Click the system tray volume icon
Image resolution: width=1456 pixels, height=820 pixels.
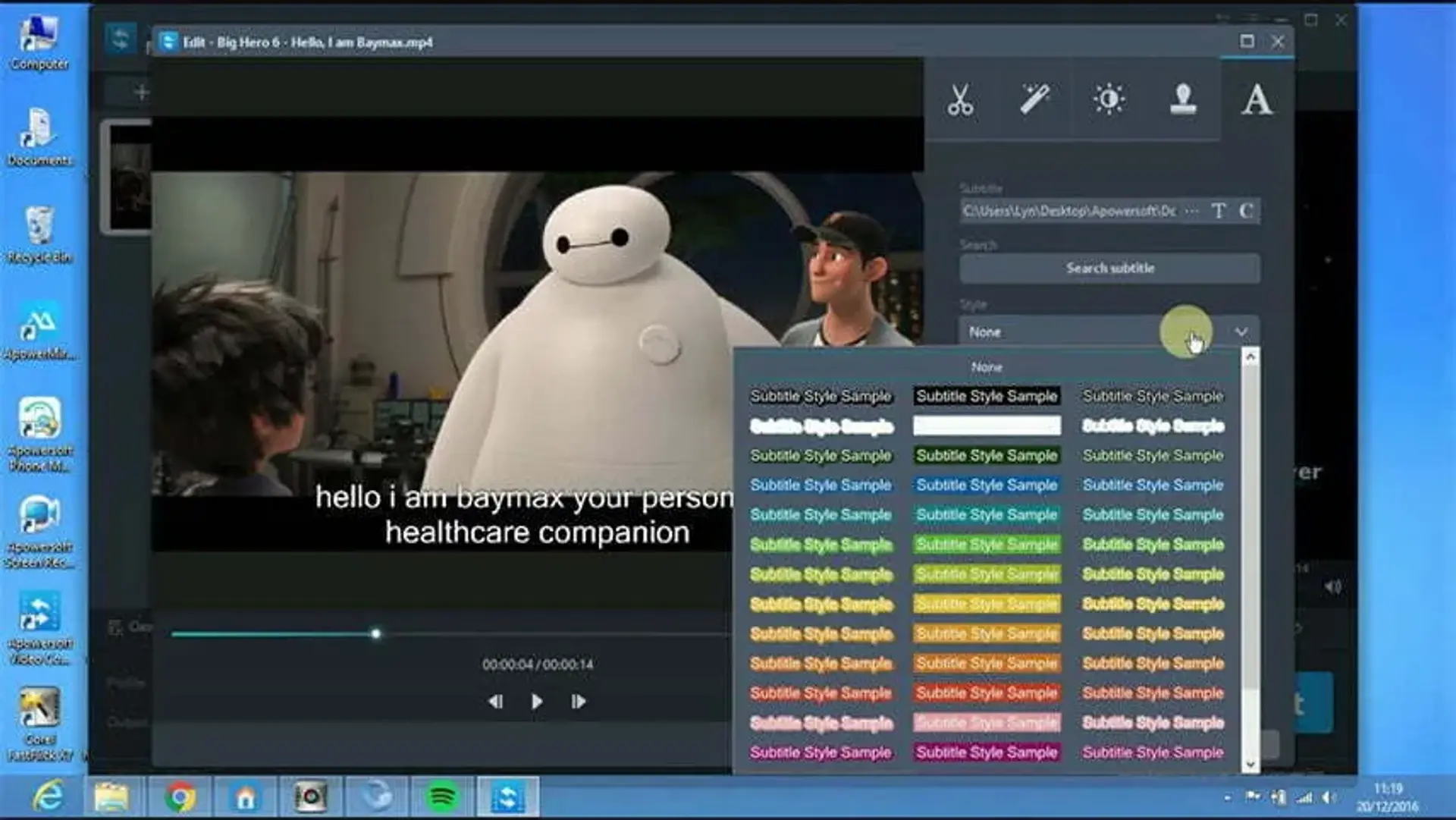[1328, 797]
